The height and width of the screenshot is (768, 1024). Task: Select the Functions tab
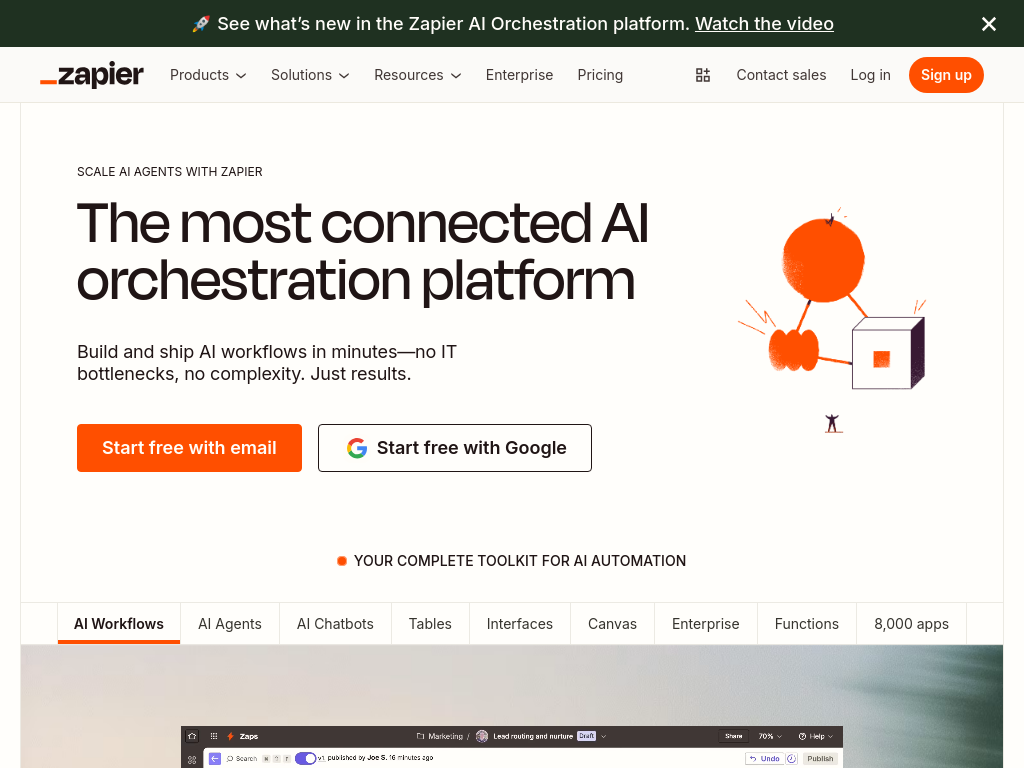click(x=807, y=624)
